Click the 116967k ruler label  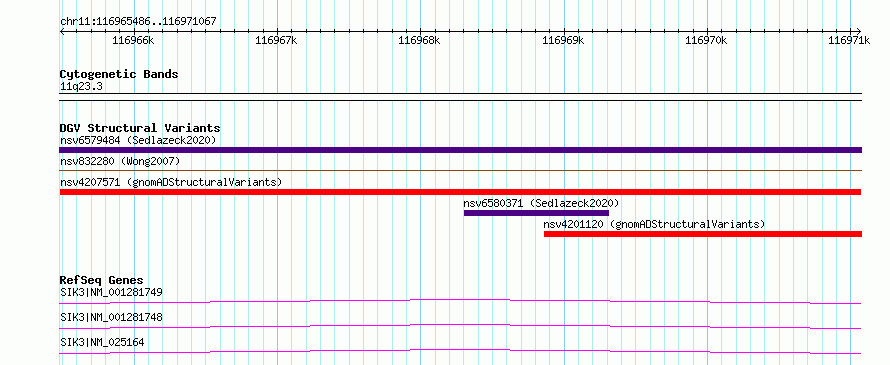(x=276, y=41)
